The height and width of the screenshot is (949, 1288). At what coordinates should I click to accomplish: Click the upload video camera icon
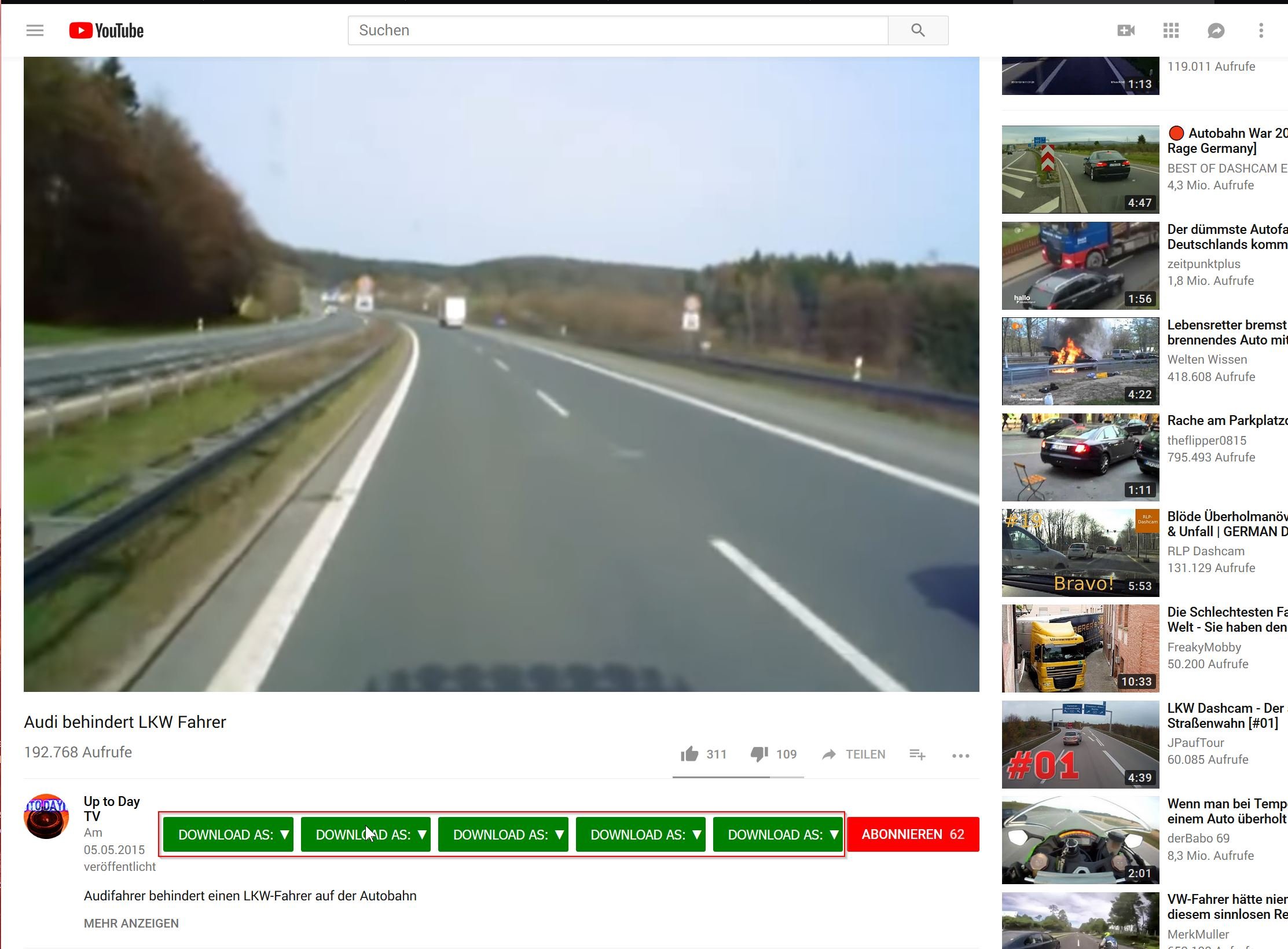[x=1125, y=30]
